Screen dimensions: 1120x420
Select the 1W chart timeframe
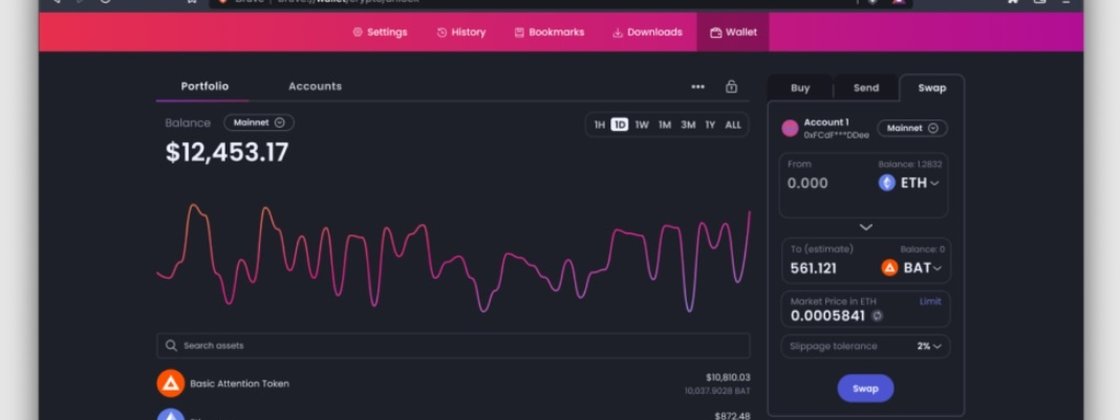tap(642, 125)
